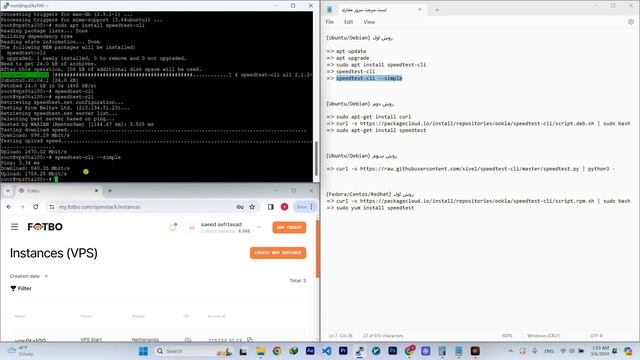Image resolution: width=640 pixels, height=360 pixels.
Task: Click the 100% zoom status in Notepad
Action: pos(507,336)
